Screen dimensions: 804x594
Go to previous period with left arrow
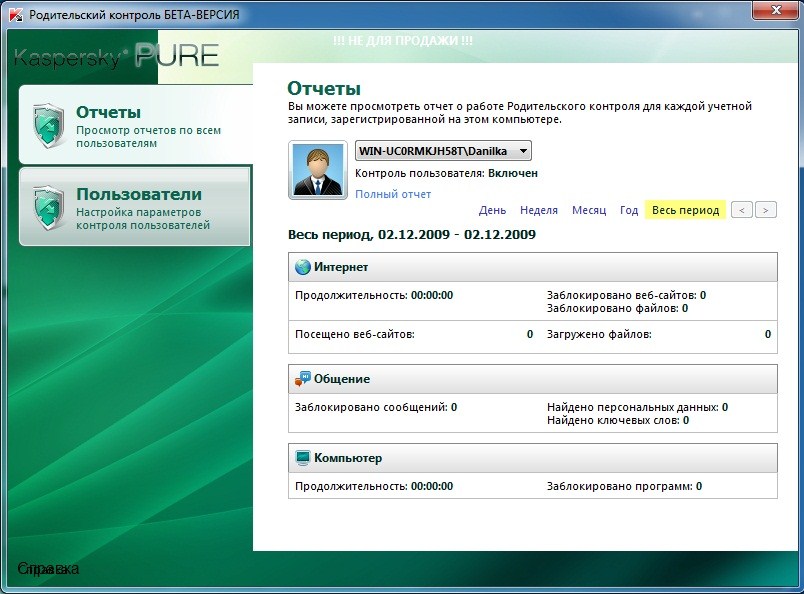click(x=741, y=210)
